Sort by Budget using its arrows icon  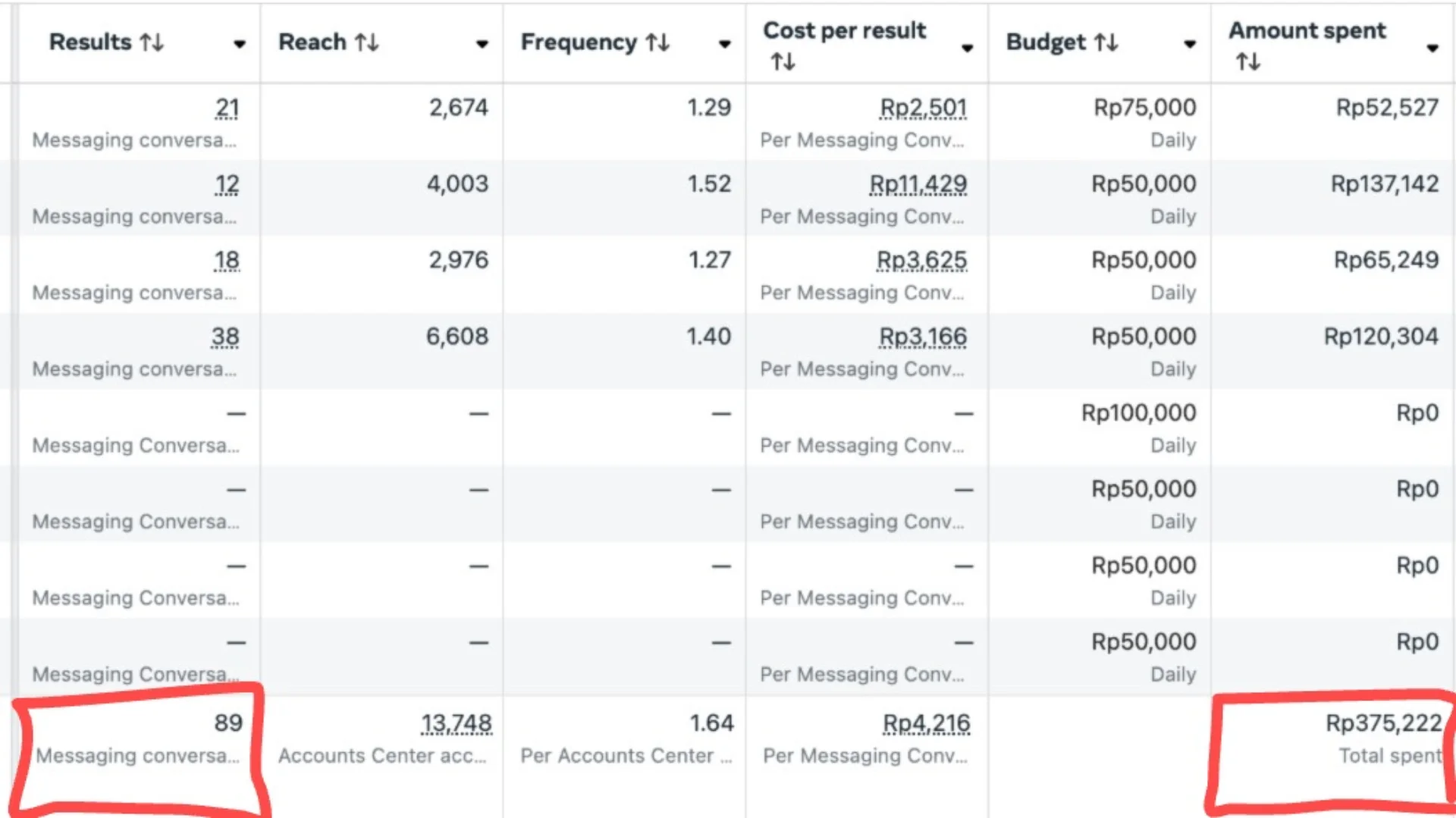[1106, 42]
